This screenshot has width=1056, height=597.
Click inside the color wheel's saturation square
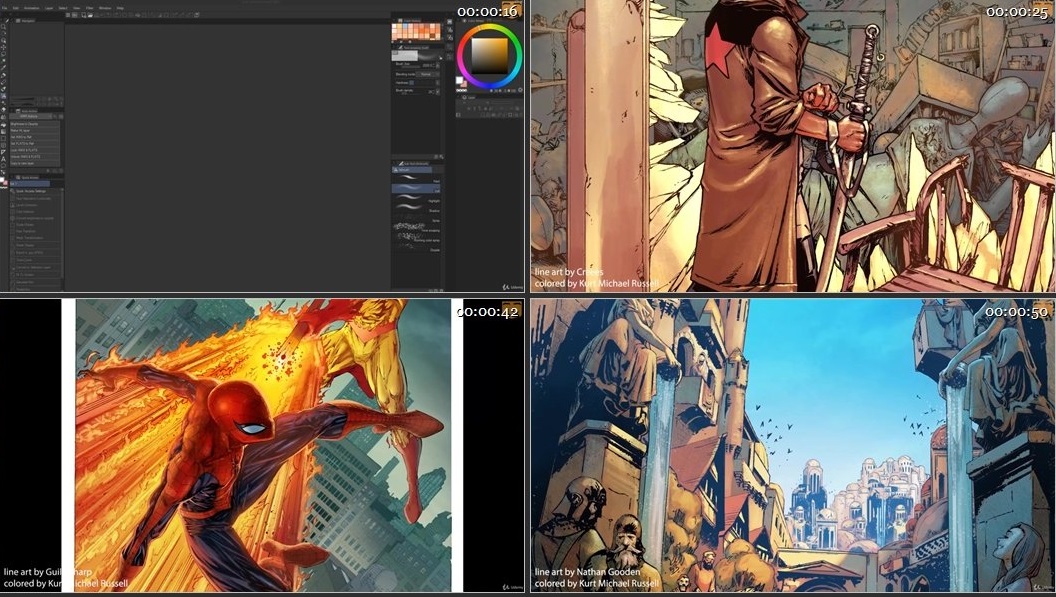pyautogui.click(x=490, y=56)
